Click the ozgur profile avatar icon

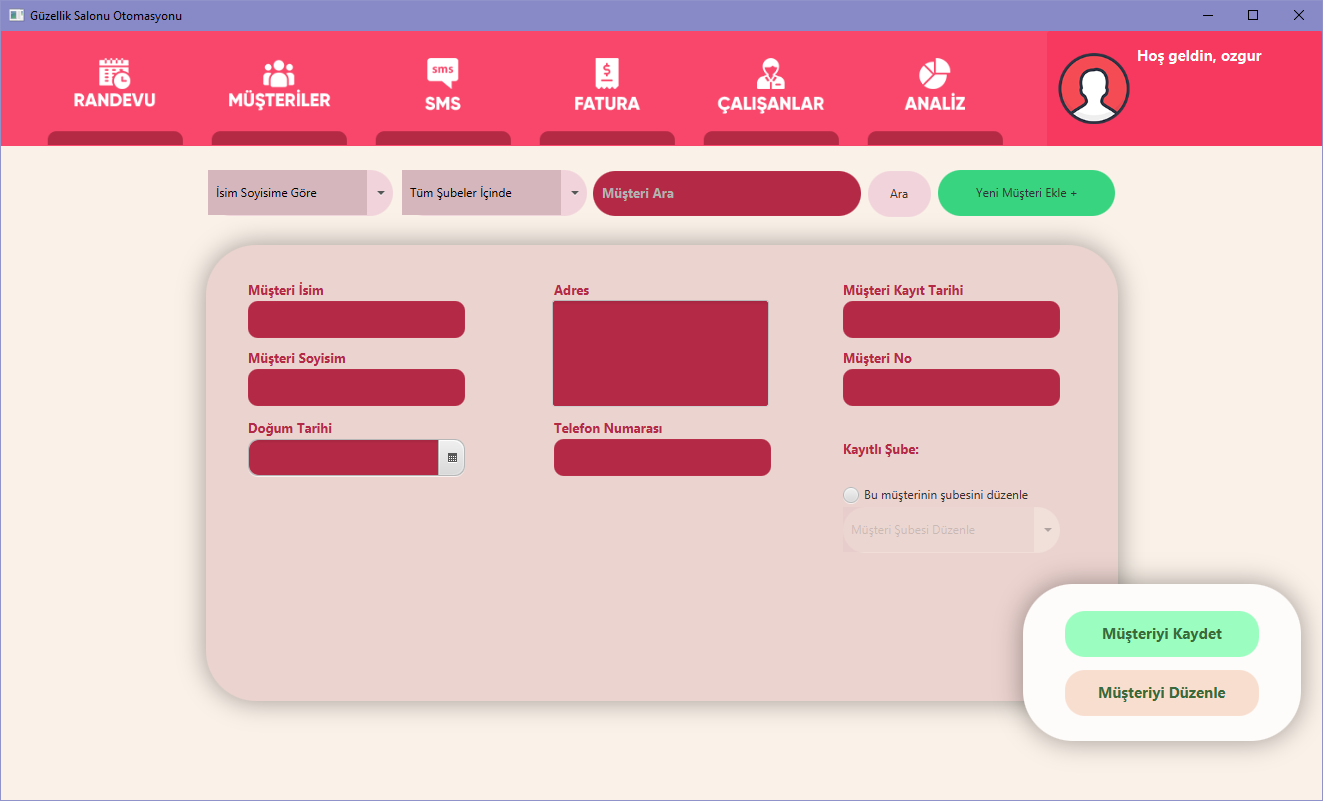[x=1093, y=88]
